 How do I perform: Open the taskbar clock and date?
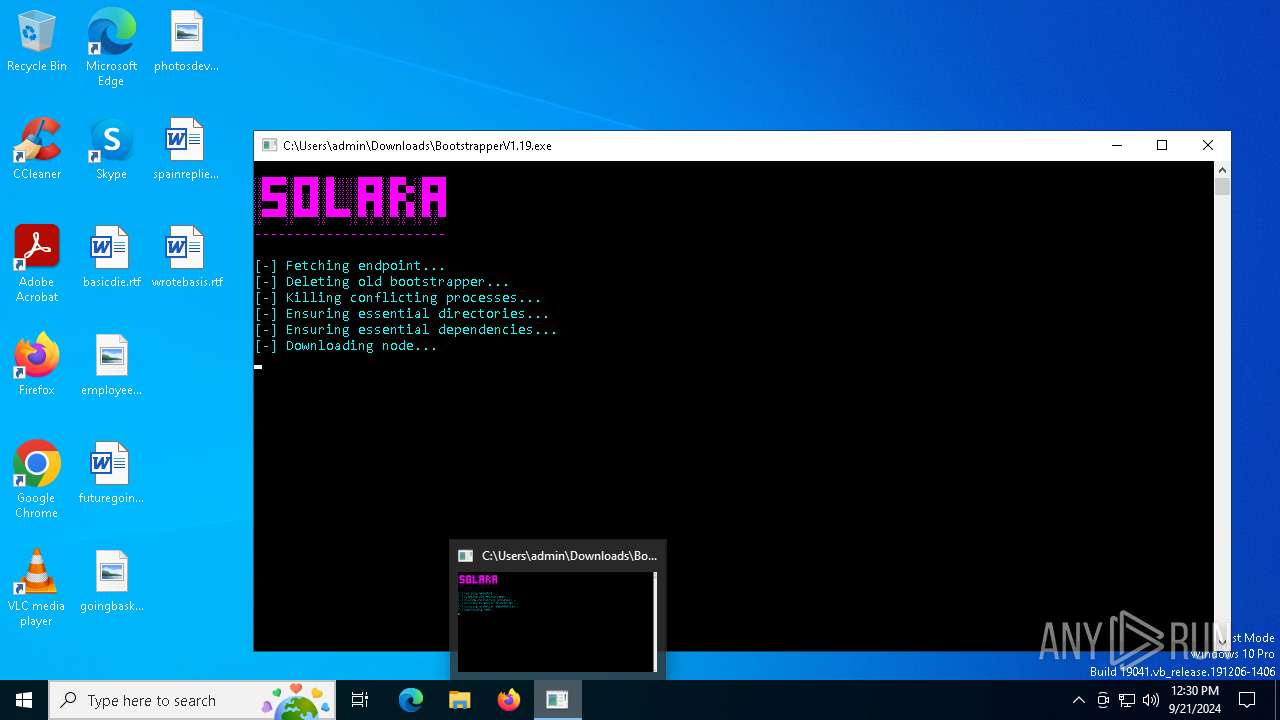[1195, 700]
